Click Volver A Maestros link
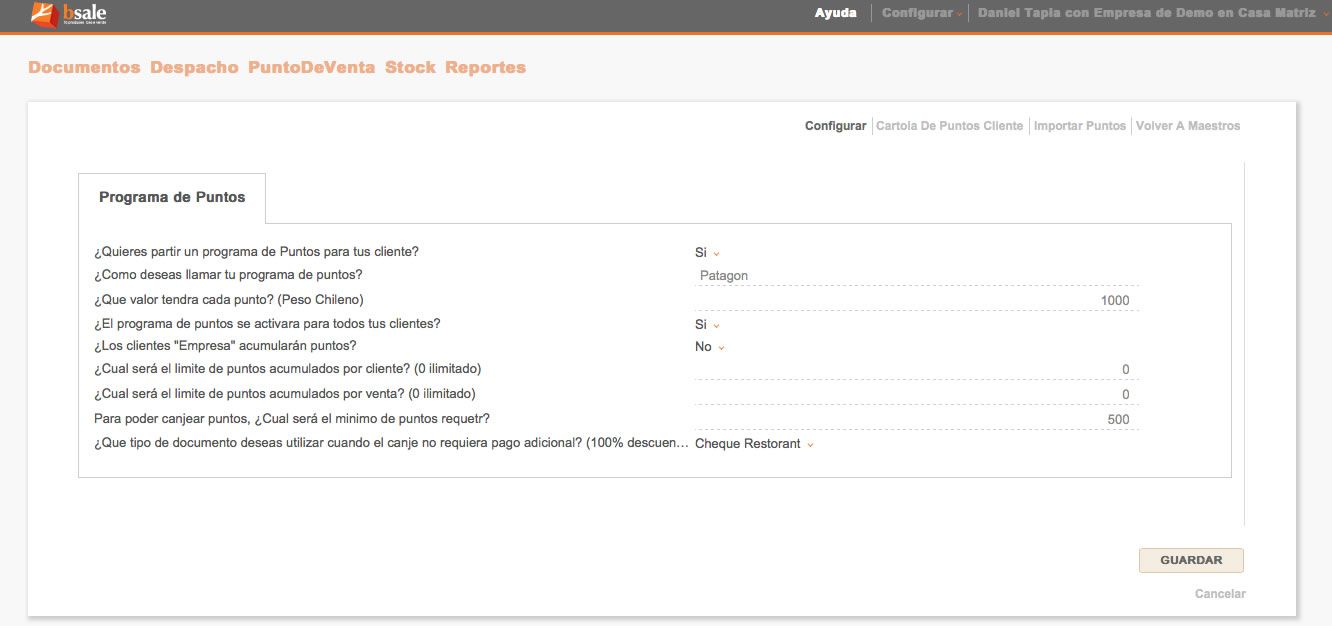This screenshot has height=626, width=1332. (x=1187, y=126)
